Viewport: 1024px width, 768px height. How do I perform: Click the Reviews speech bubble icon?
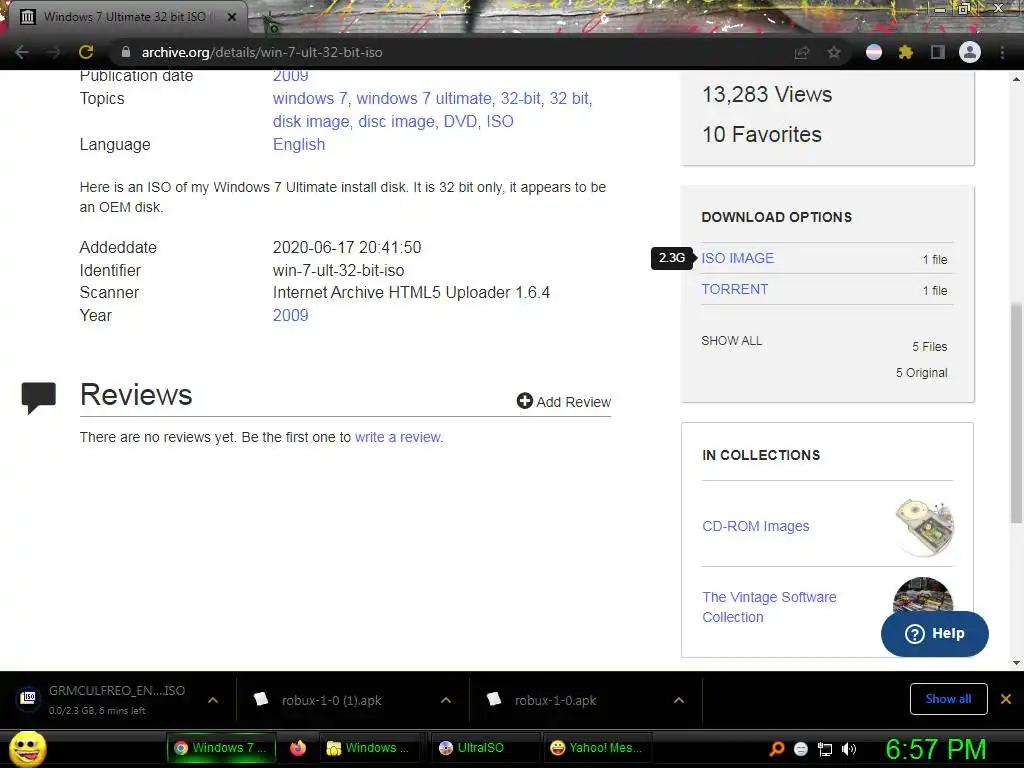click(x=39, y=397)
